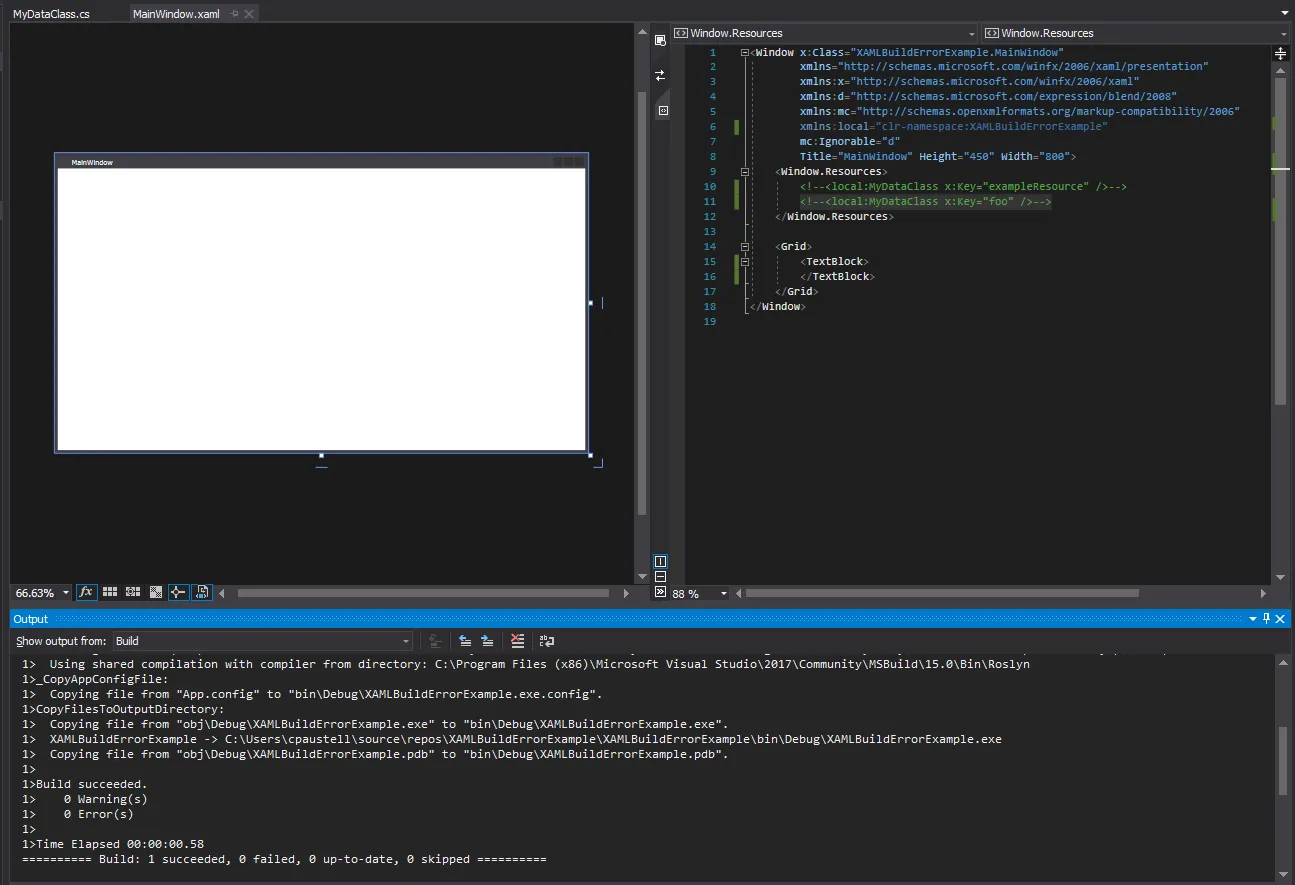Click the XAML pane tab icon
This screenshot has width=1295, height=885.
[664, 110]
